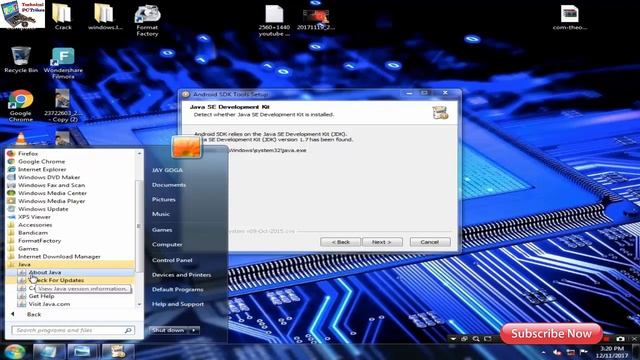Cancel the Android SDK Tools Setup
640x360 pixels.
430,242
